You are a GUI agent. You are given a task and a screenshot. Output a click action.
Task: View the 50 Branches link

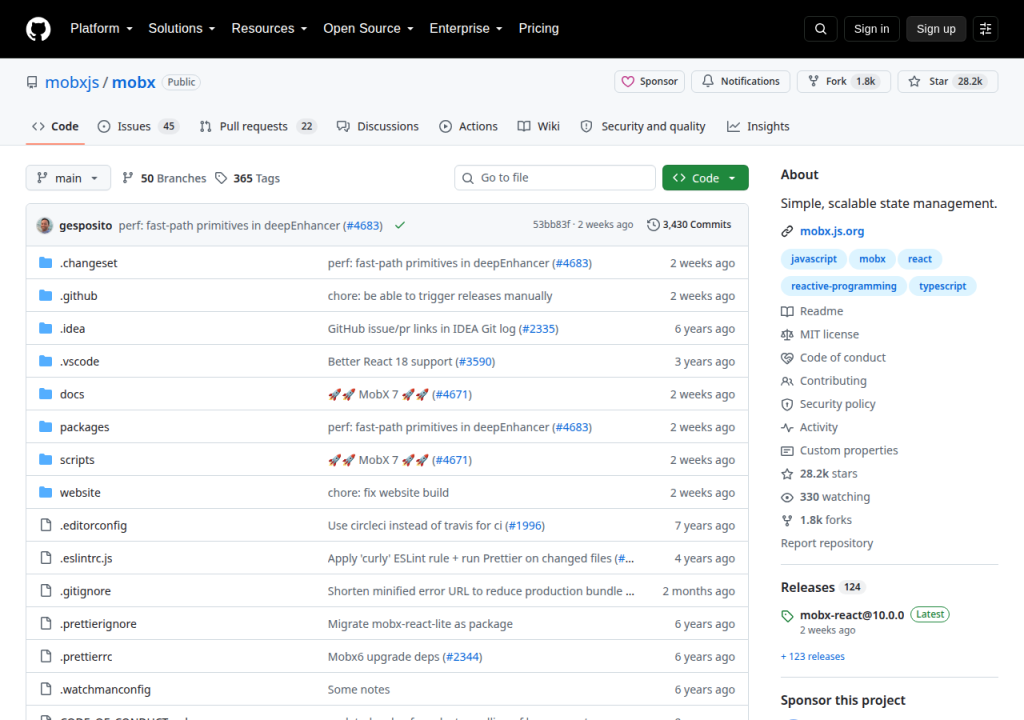pyautogui.click(x=164, y=178)
